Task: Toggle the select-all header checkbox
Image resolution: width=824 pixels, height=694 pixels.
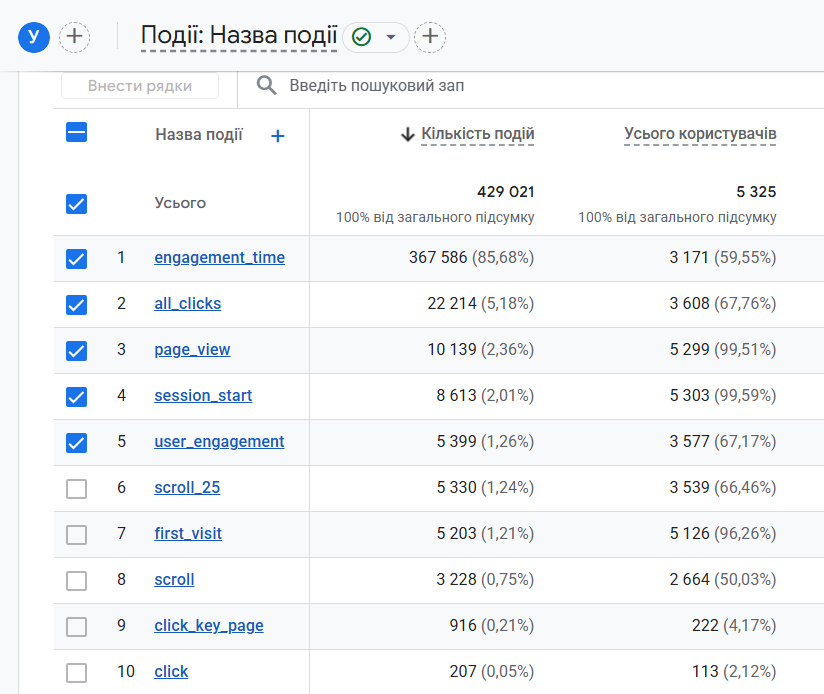Action: pyautogui.click(x=77, y=132)
